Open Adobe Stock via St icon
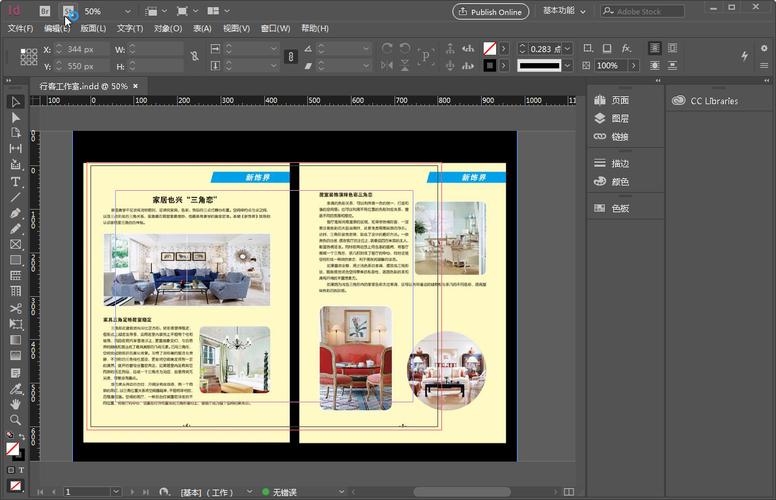The width and height of the screenshot is (776, 500). tap(68, 11)
